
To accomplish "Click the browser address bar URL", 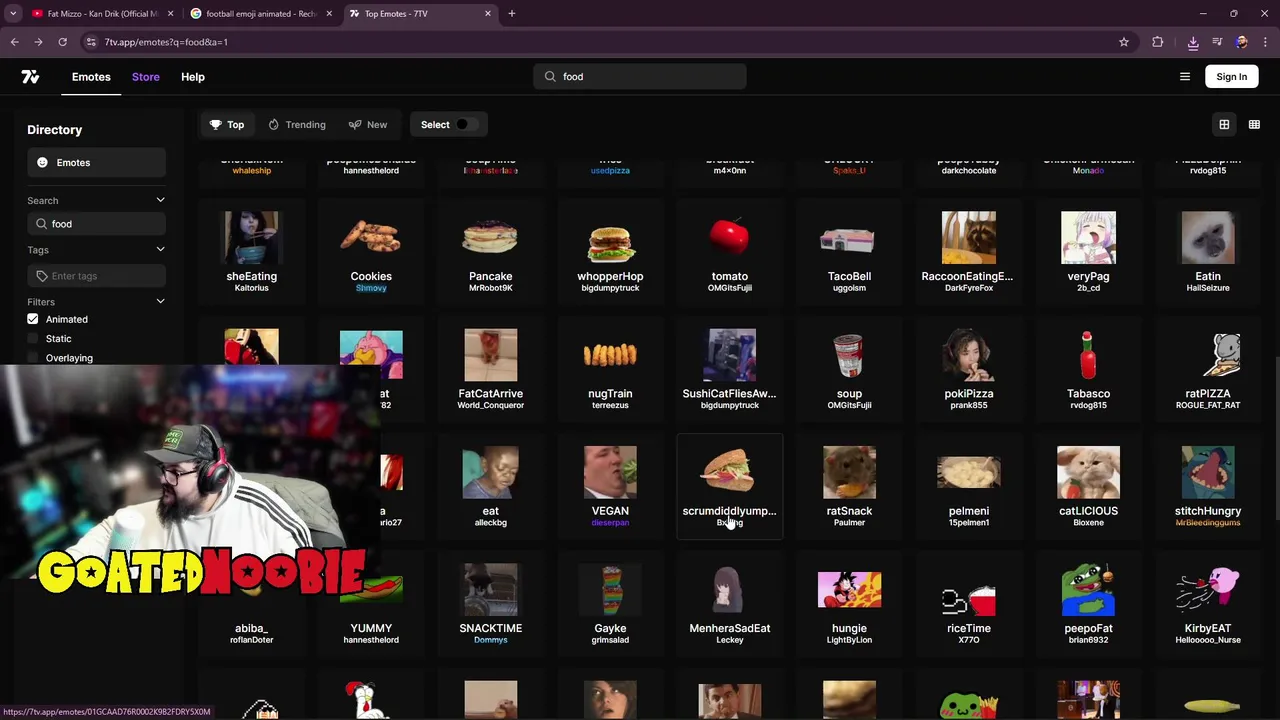I will pos(166,42).
